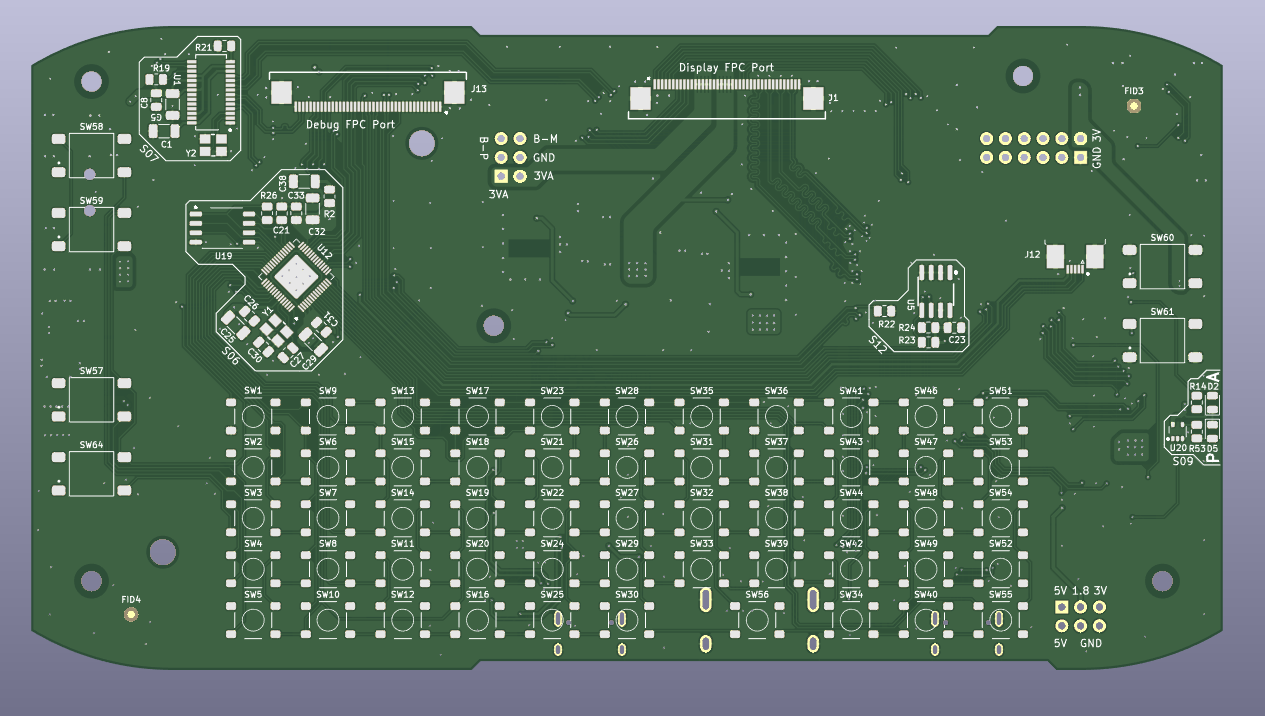Select the Debug FPC Port connector

click(x=368, y=93)
